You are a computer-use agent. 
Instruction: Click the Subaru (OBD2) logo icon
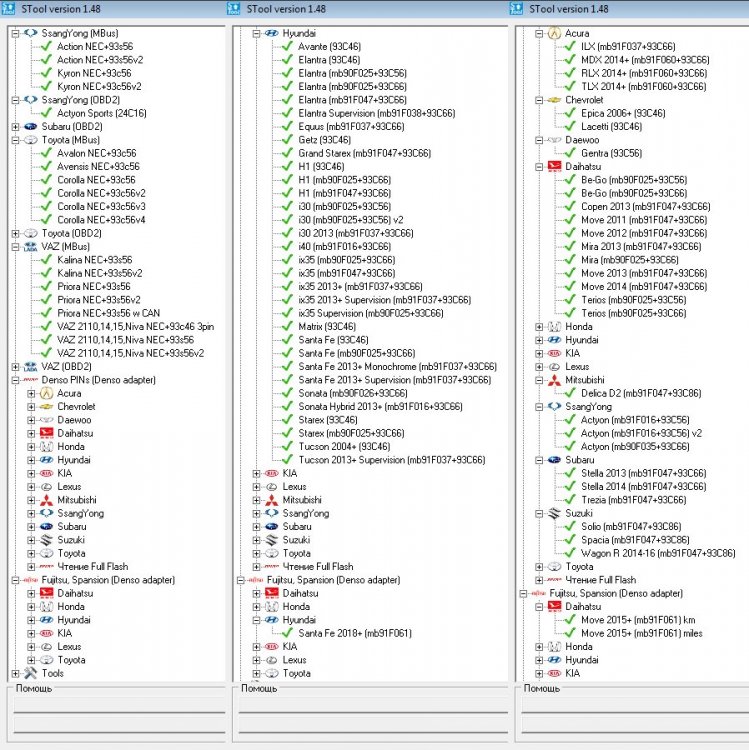coord(31,127)
